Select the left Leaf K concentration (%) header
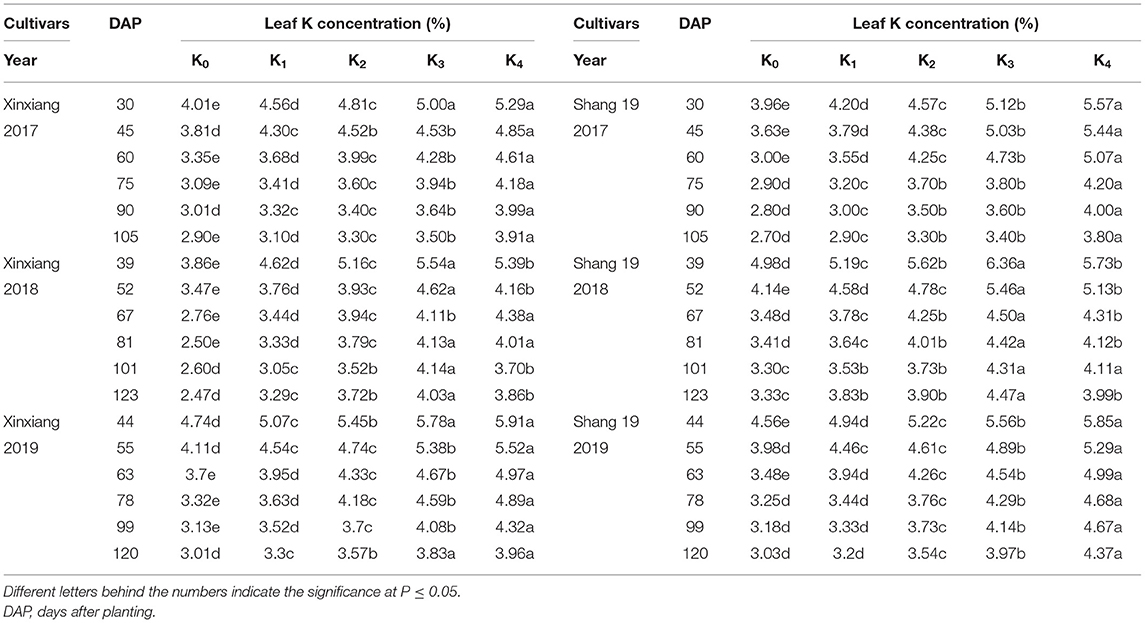 tap(358, 23)
